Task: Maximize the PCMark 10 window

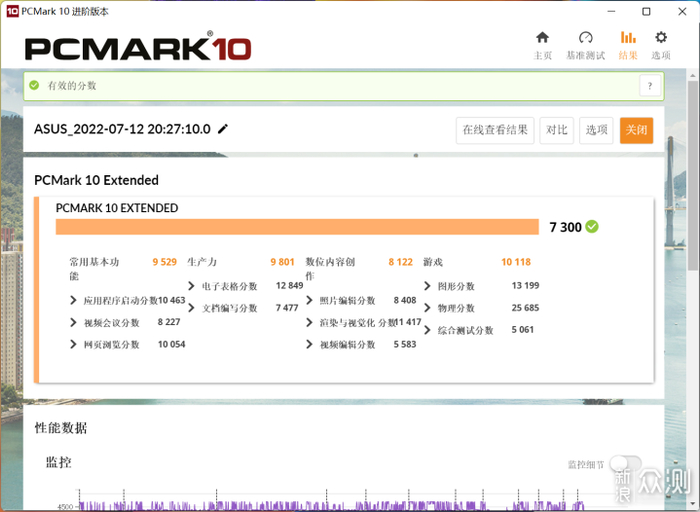Action: tap(646, 12)
